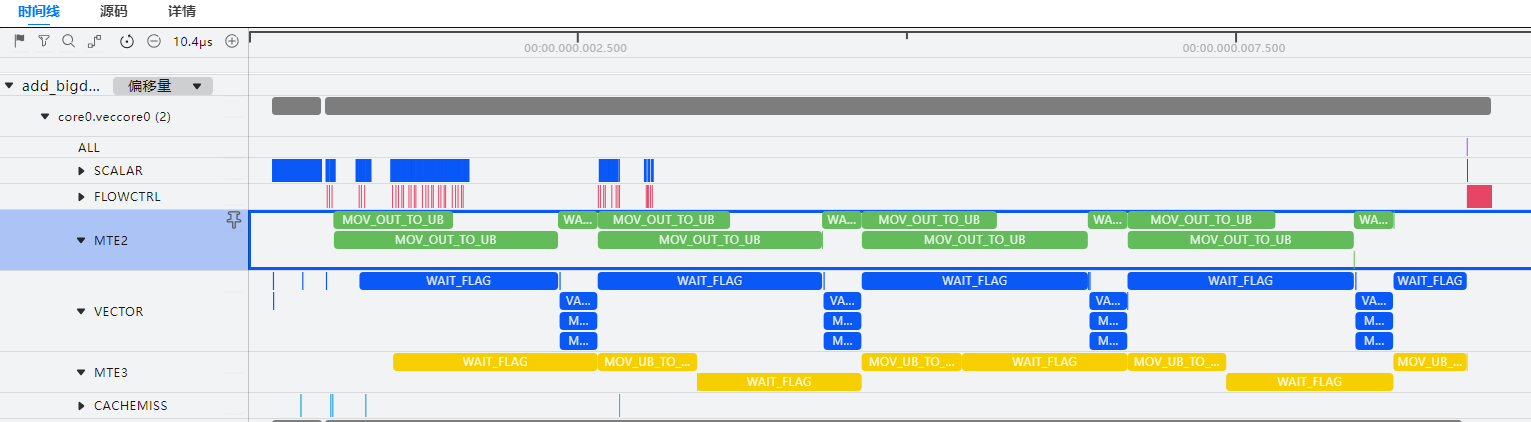This screenshot has height=422, width=1531.
Task: Expand the FLOWCTRL row
Action: [82, 197]
